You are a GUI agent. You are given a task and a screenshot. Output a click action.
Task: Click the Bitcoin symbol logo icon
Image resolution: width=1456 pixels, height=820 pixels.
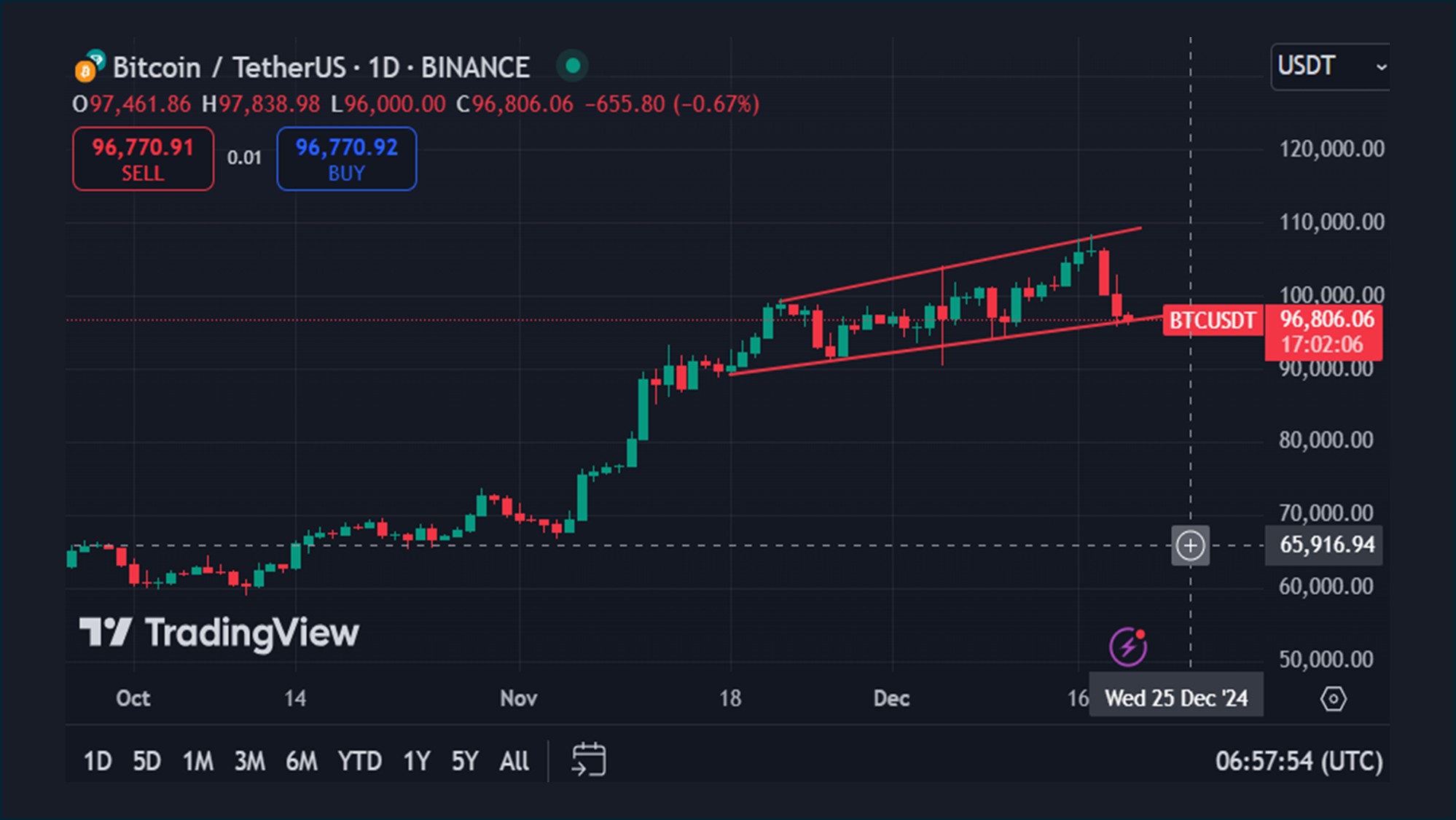coord(90,66)
